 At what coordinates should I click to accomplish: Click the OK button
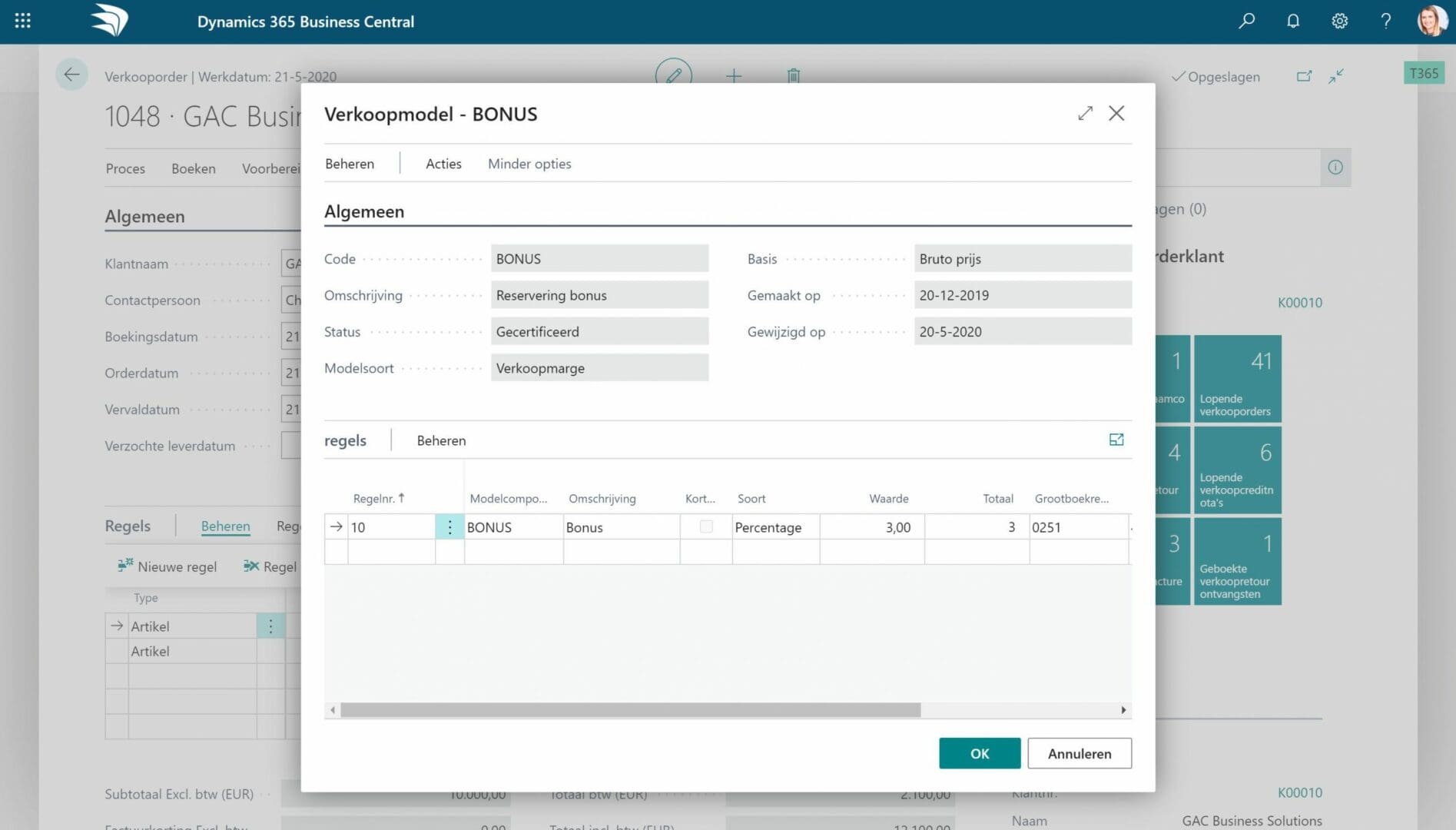(x=980, y=753)
